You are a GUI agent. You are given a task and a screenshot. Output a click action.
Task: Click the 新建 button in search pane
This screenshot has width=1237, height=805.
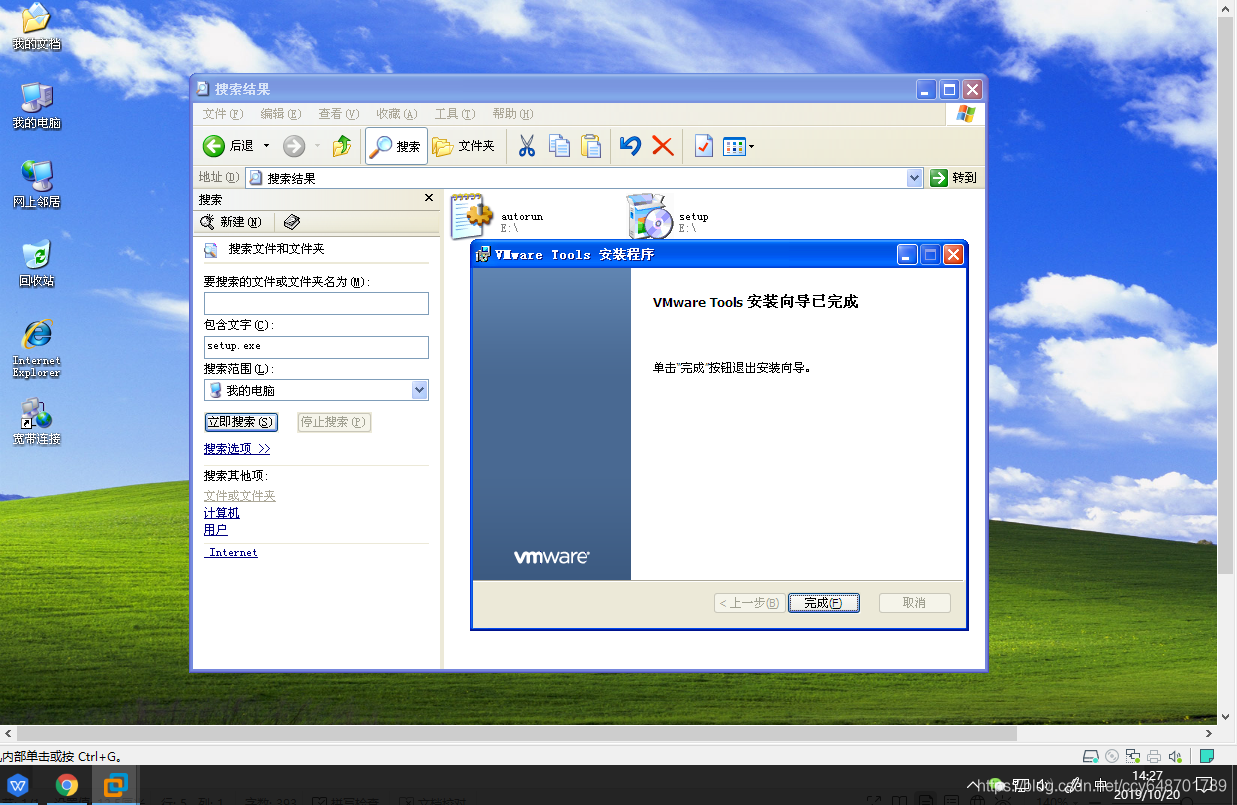231,222
